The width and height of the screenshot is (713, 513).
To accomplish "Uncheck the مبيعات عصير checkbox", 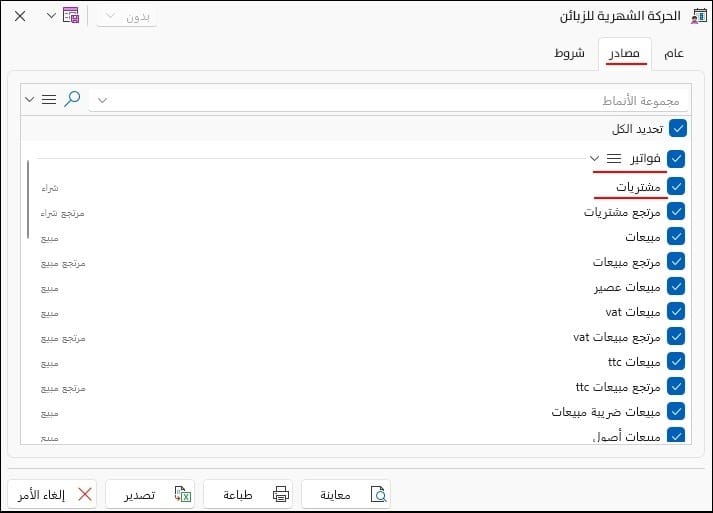I will coord(676,287).
